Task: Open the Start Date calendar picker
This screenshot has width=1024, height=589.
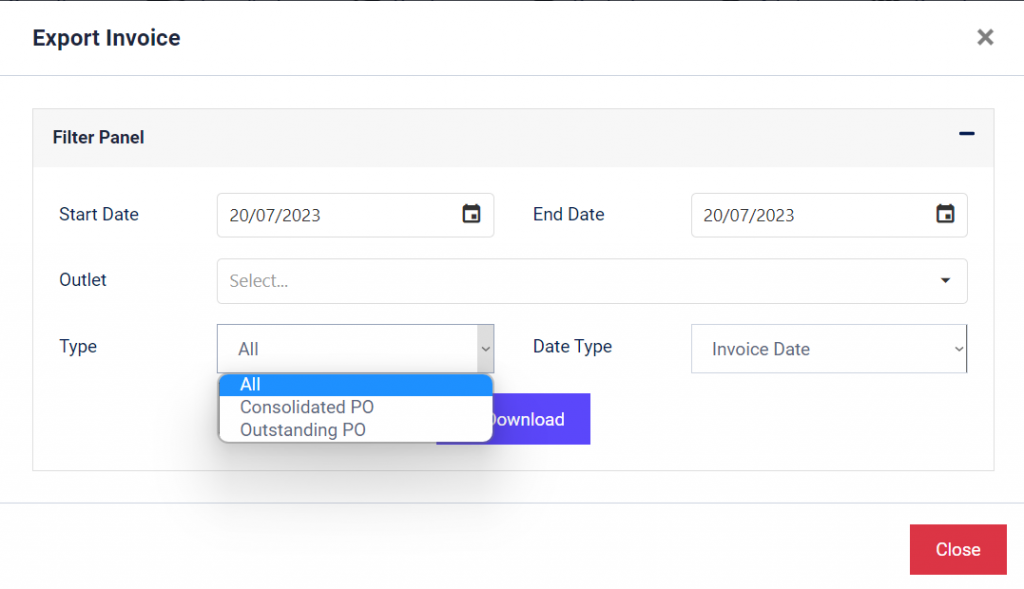Action: pos(473,214)
